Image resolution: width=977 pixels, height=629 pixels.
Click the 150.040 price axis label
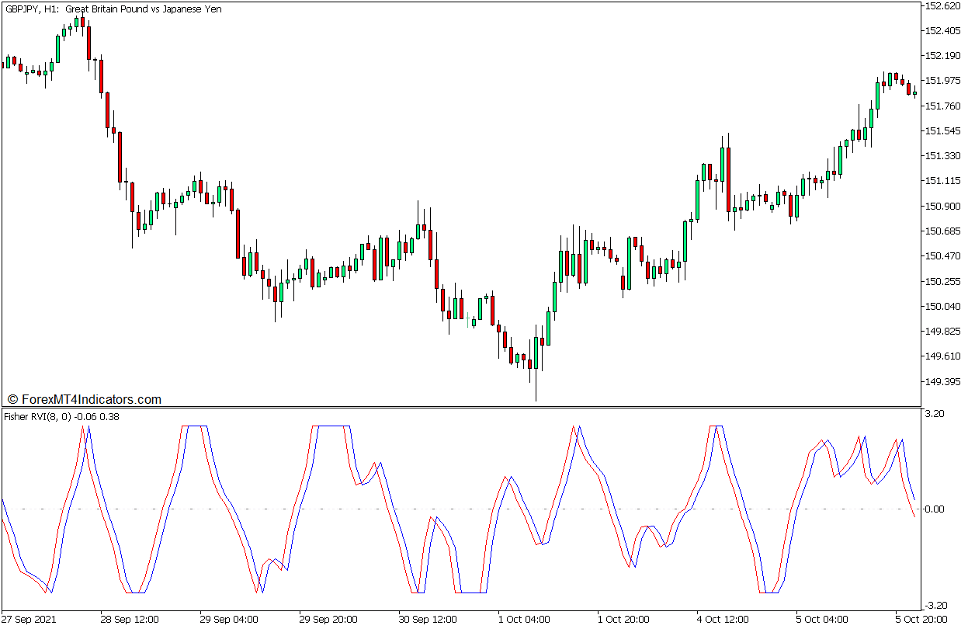[x=943, y=307]
